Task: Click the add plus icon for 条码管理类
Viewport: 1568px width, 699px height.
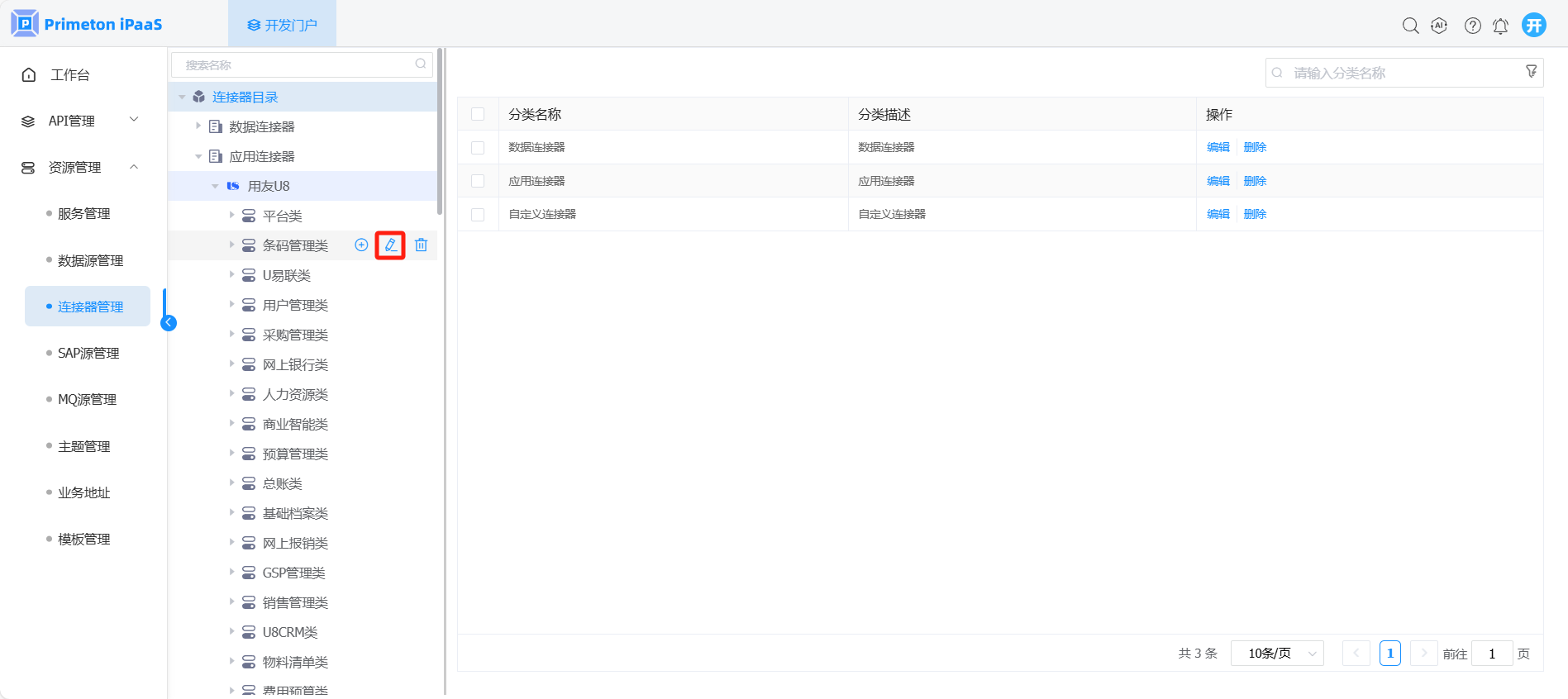Action: (x=361, y=245)
